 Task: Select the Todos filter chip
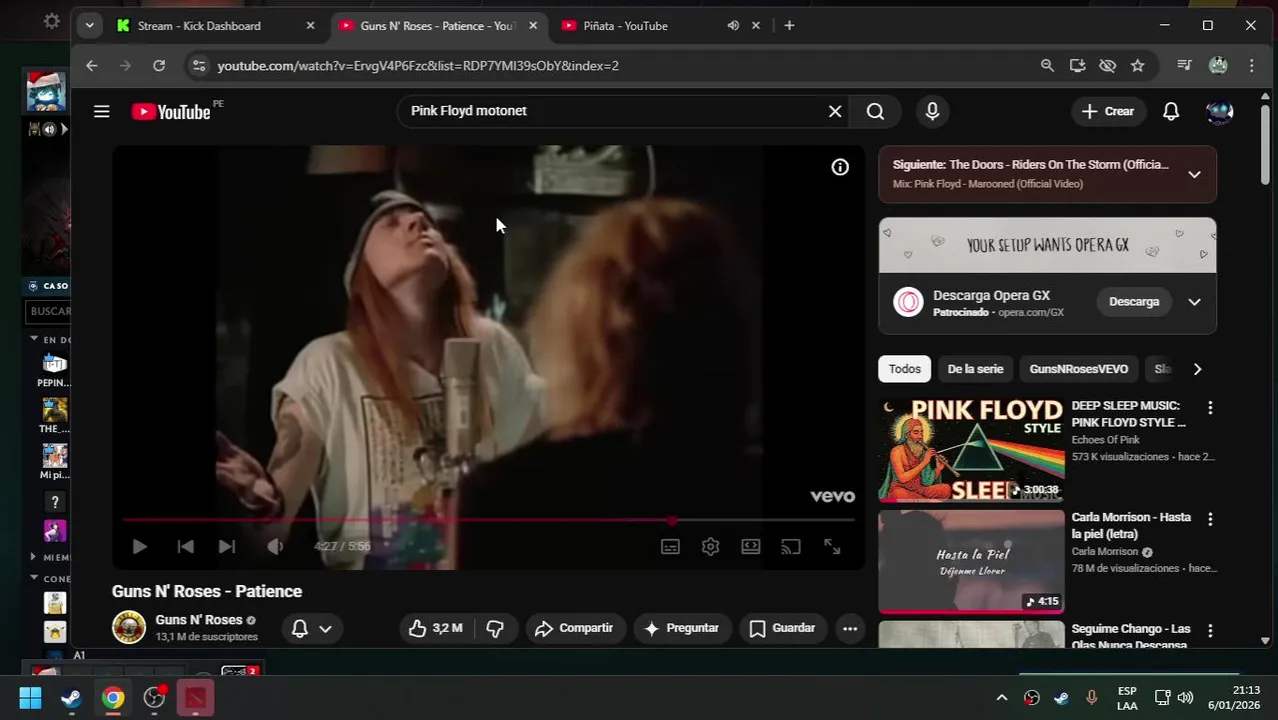point(904,369)
